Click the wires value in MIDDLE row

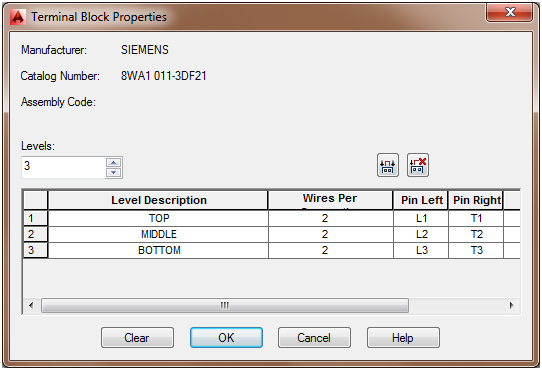point(331,234)
